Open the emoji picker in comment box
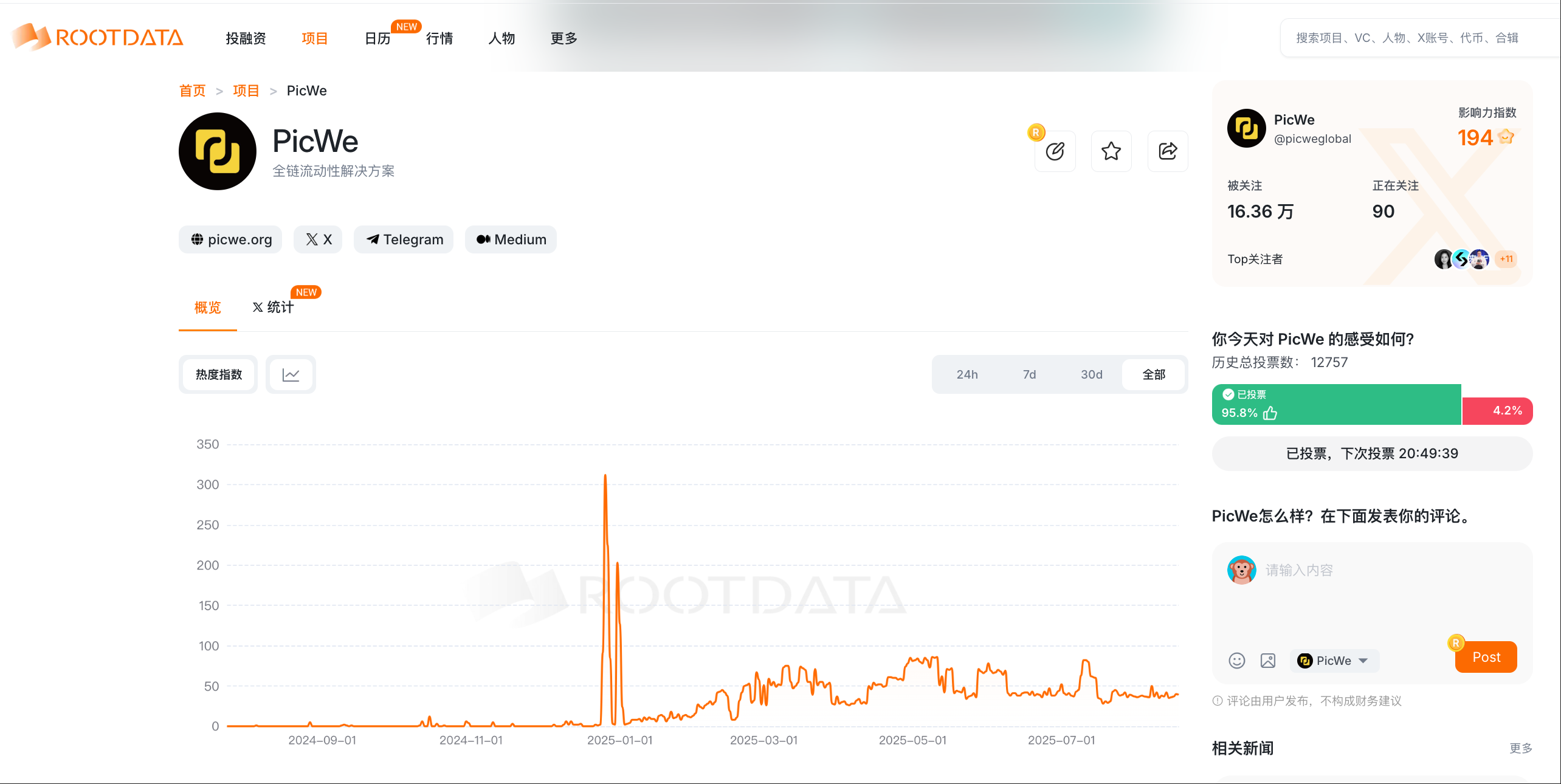The height and width of the screenshot is (784, 1561). coord(1236,661)
